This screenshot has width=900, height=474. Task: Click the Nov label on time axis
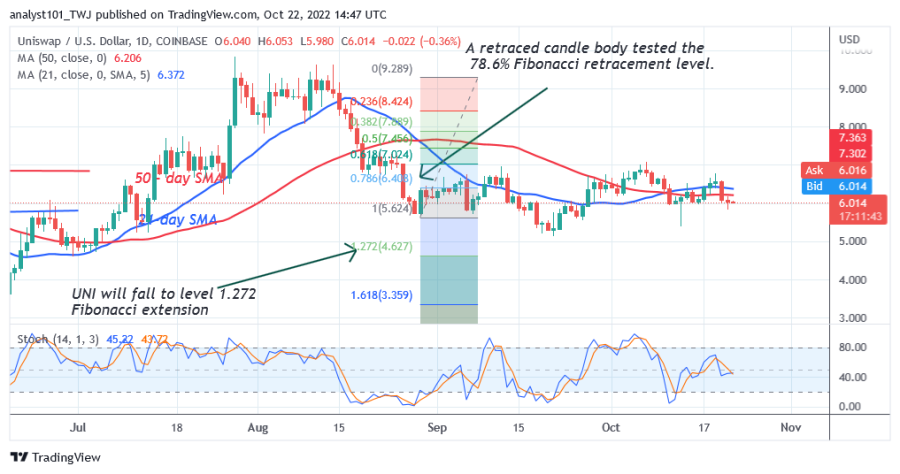[x=790, y=428]
